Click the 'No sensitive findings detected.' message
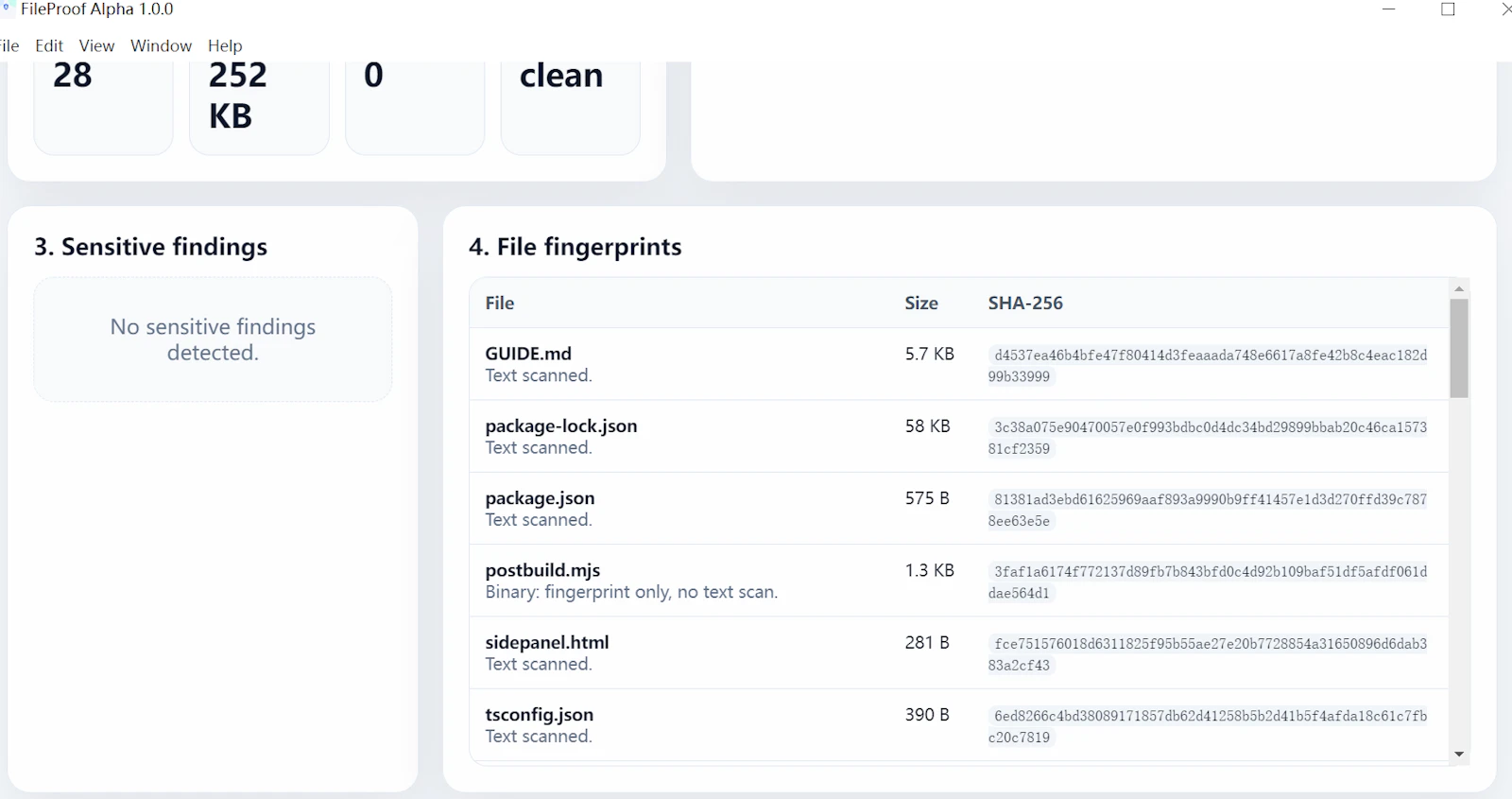Image resolution: width=1512 pixels, height=799 pixels. pos(213,339)
